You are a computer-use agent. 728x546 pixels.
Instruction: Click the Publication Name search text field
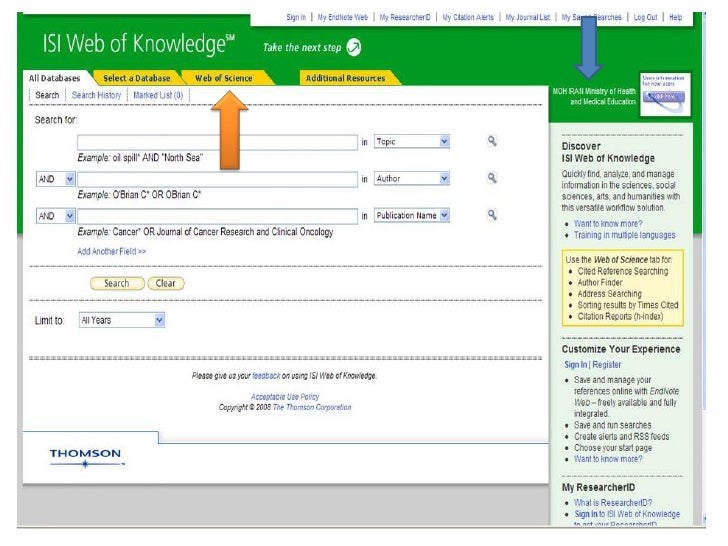[x=217, y=216]
